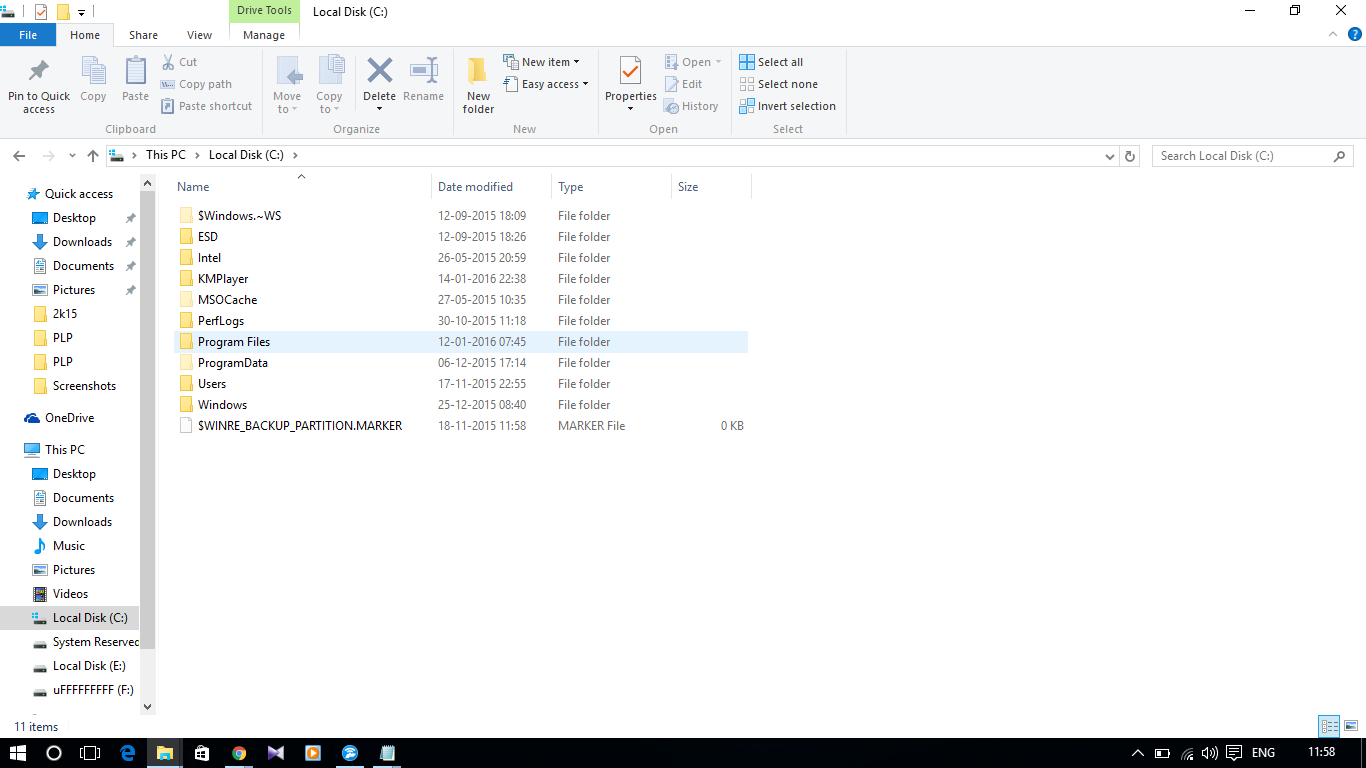Open the Recent locations arrow beside Forward
This screenshot has width=1366, height=768.
(x=72, y=156)
